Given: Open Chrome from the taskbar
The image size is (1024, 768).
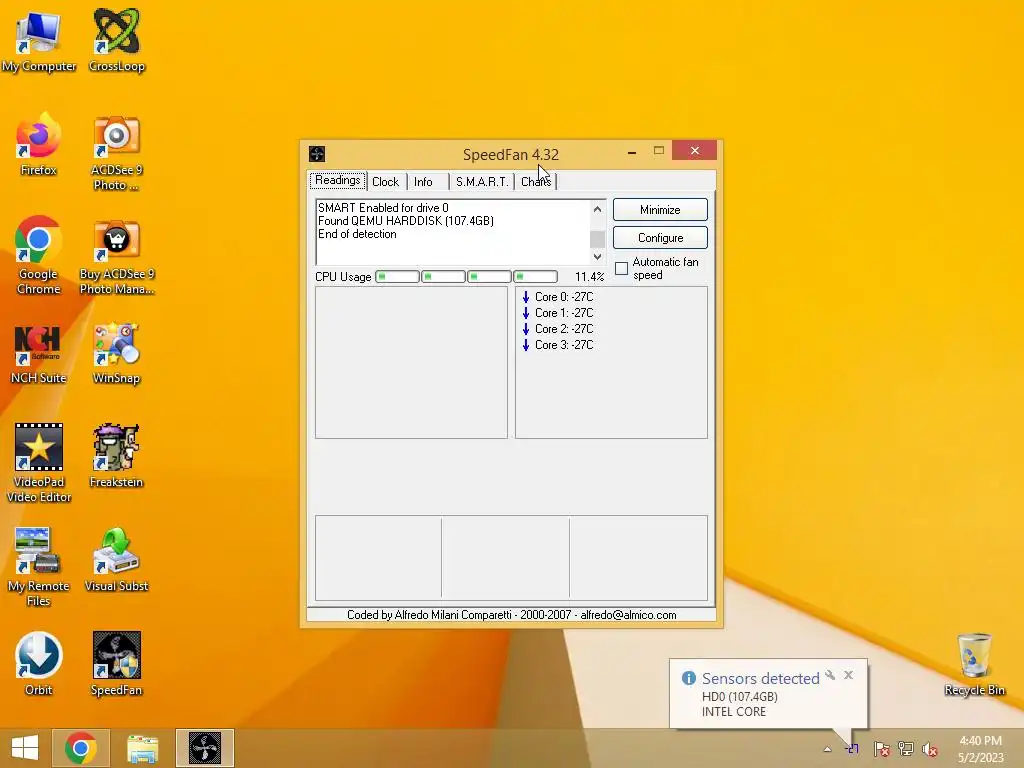Looking at the screenshot, I should point(80,748).
